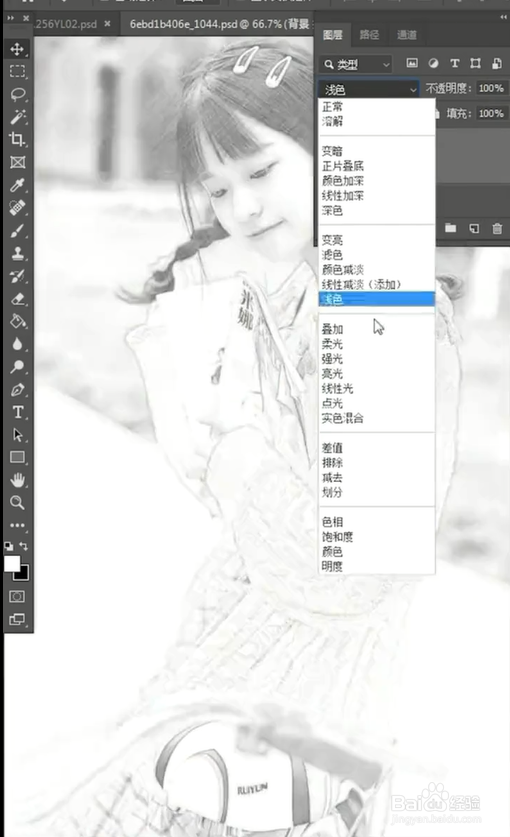Create a new layer
This screenshot has height=837, width=510.
coord(474,228)
